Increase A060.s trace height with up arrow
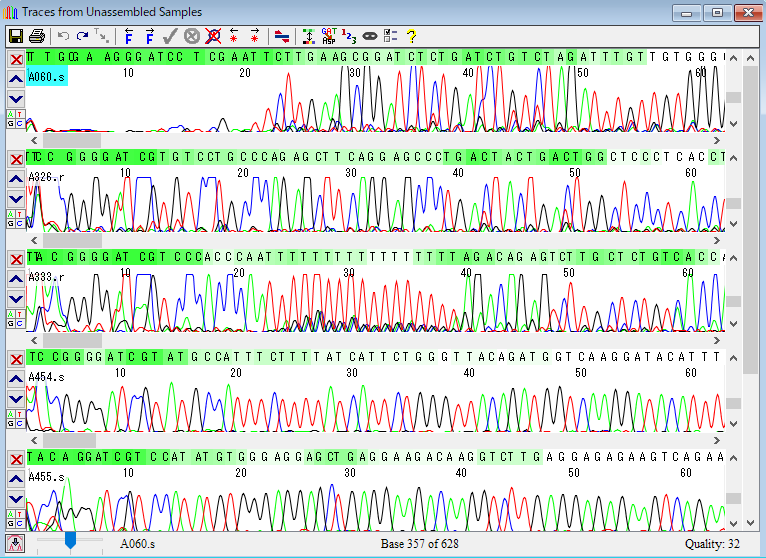 pos(733,58)
